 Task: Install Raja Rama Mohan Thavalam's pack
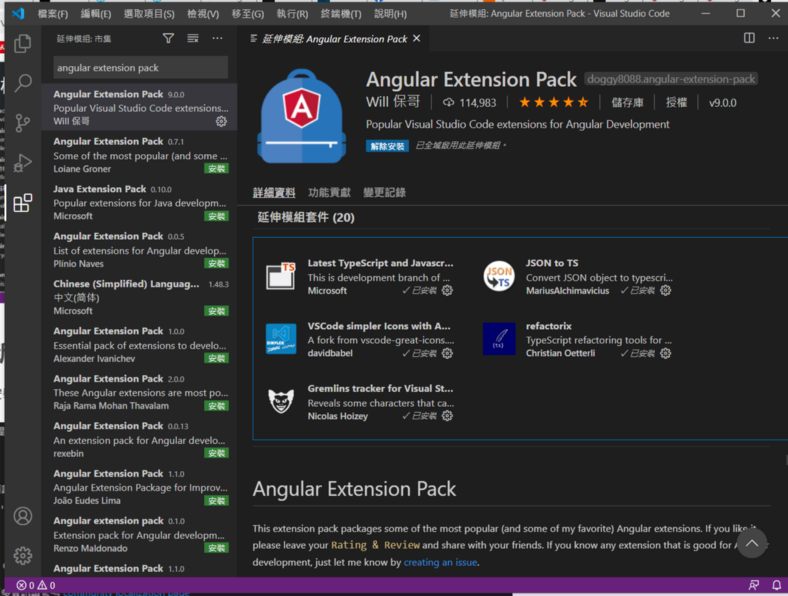(x=217, y=406)
